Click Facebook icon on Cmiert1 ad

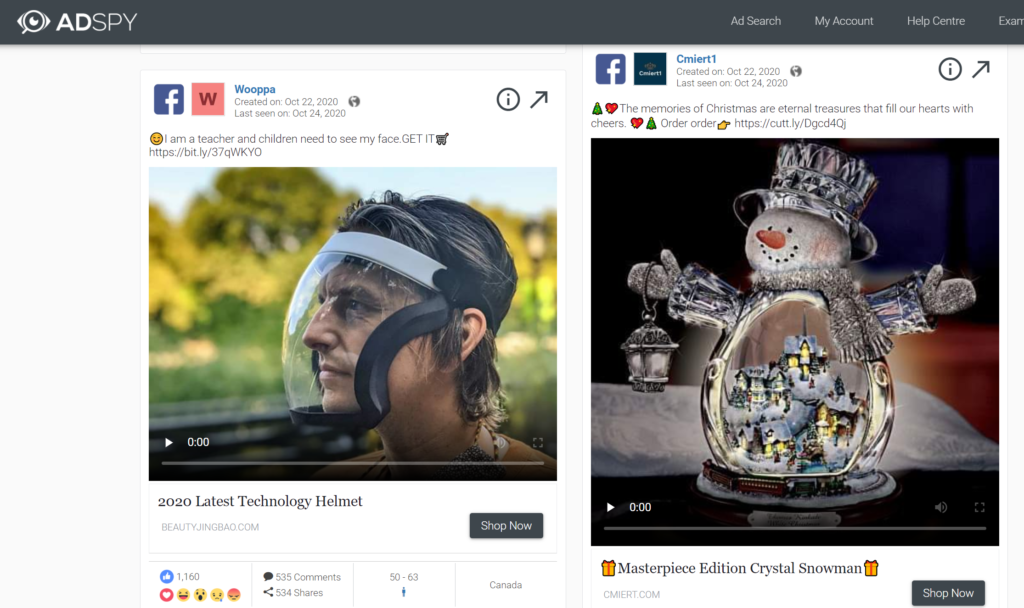(x=611, y=69)
